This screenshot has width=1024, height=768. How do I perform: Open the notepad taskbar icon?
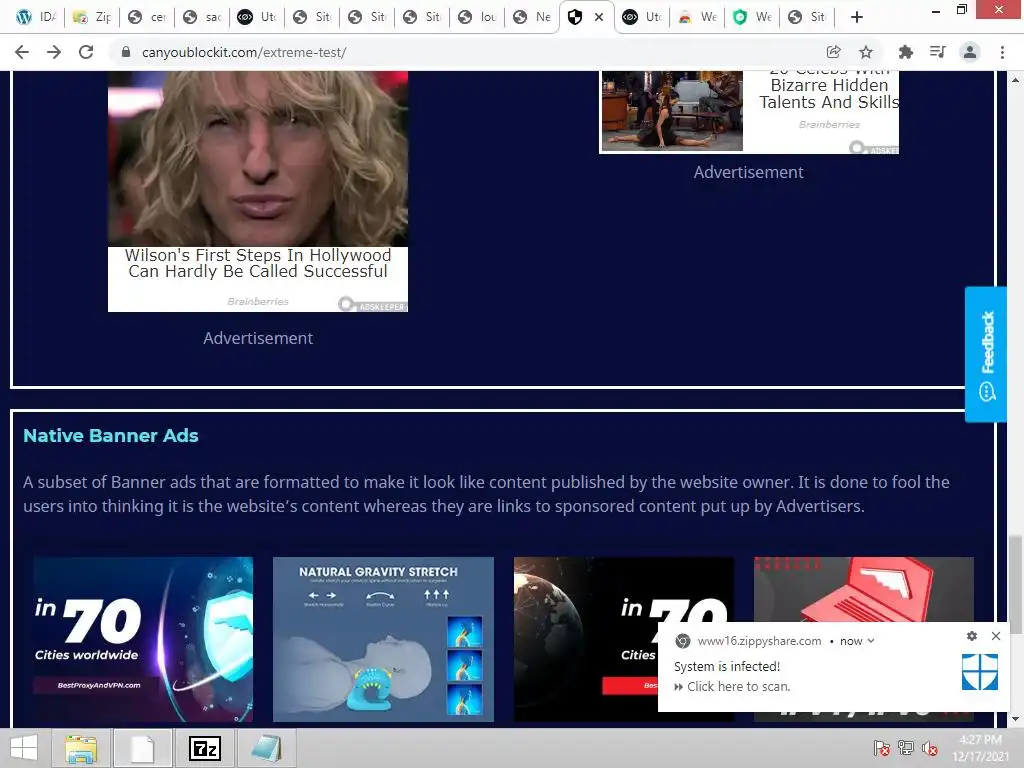click(x=266, y=748)
